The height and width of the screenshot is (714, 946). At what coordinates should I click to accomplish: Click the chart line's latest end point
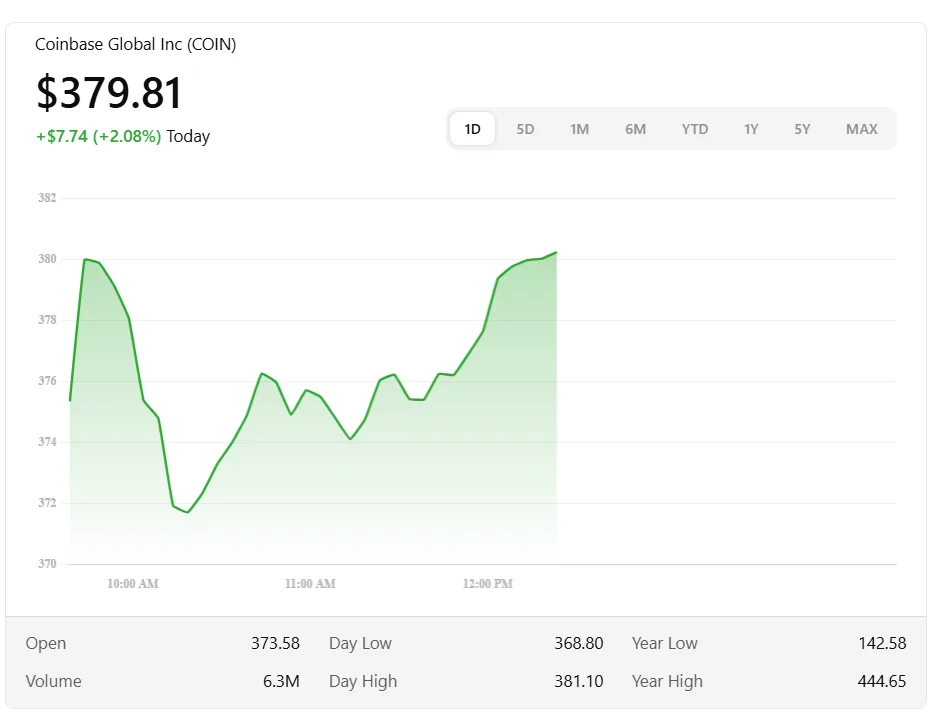pyautogui.click(x=556, y=253)
